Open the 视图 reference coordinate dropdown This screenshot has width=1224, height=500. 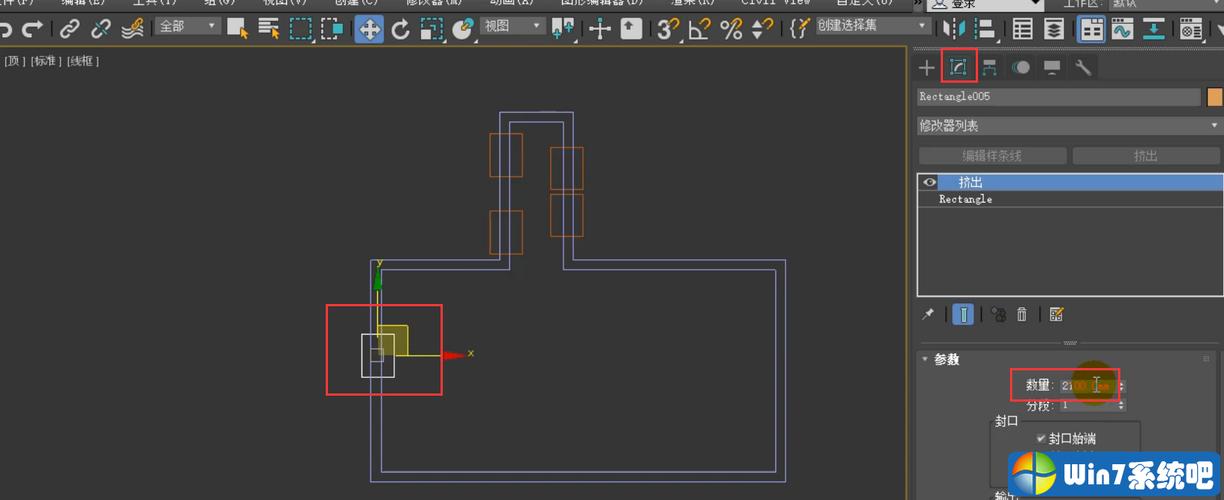point(513,27)
